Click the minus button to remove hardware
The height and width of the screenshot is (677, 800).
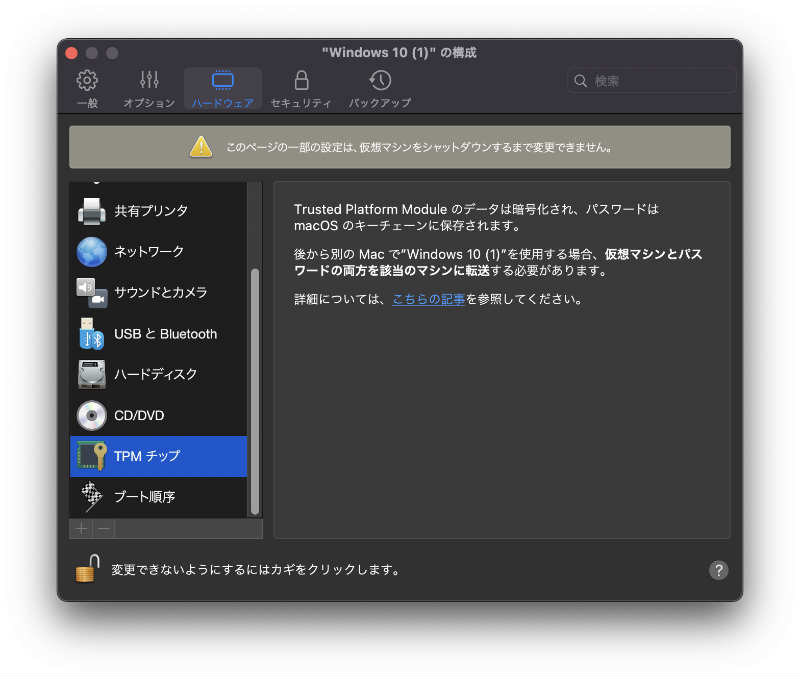click(x=104, y=529)
